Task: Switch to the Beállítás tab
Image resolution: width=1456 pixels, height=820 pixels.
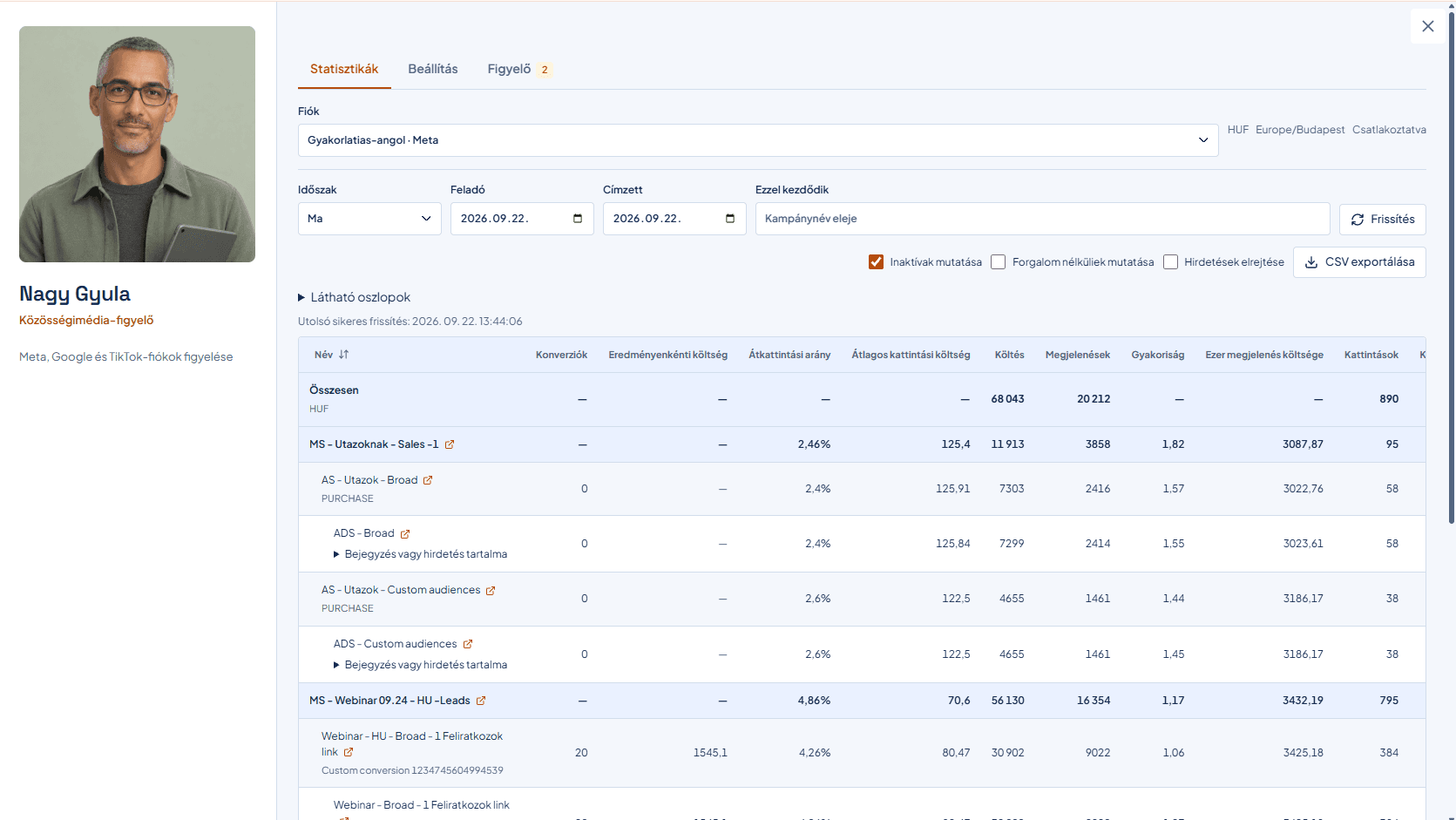Action: click(x=433, y=69)
